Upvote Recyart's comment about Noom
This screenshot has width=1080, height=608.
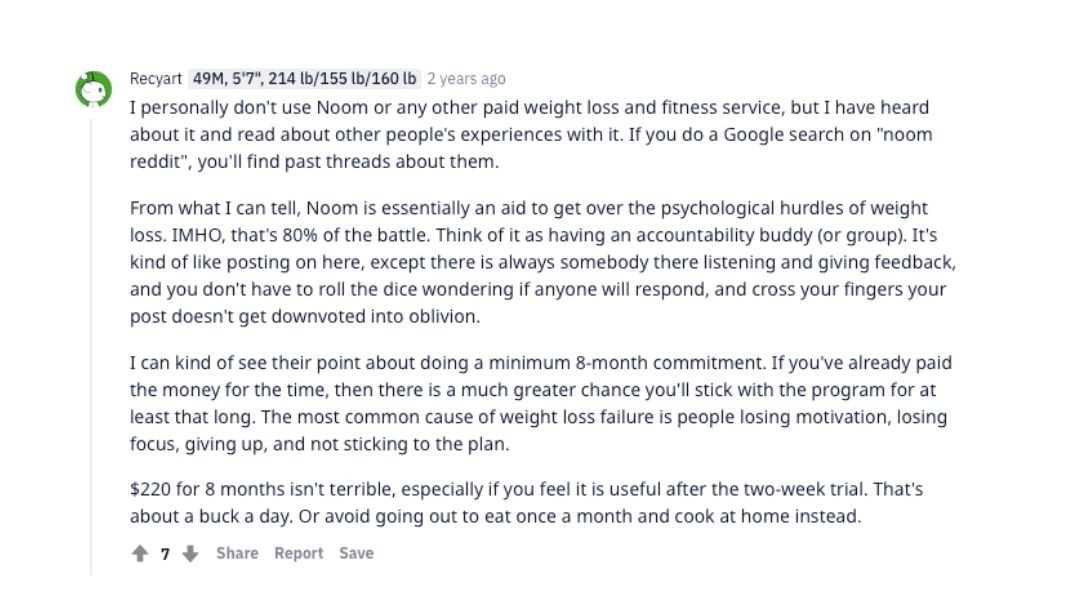(x=140, y=553)
